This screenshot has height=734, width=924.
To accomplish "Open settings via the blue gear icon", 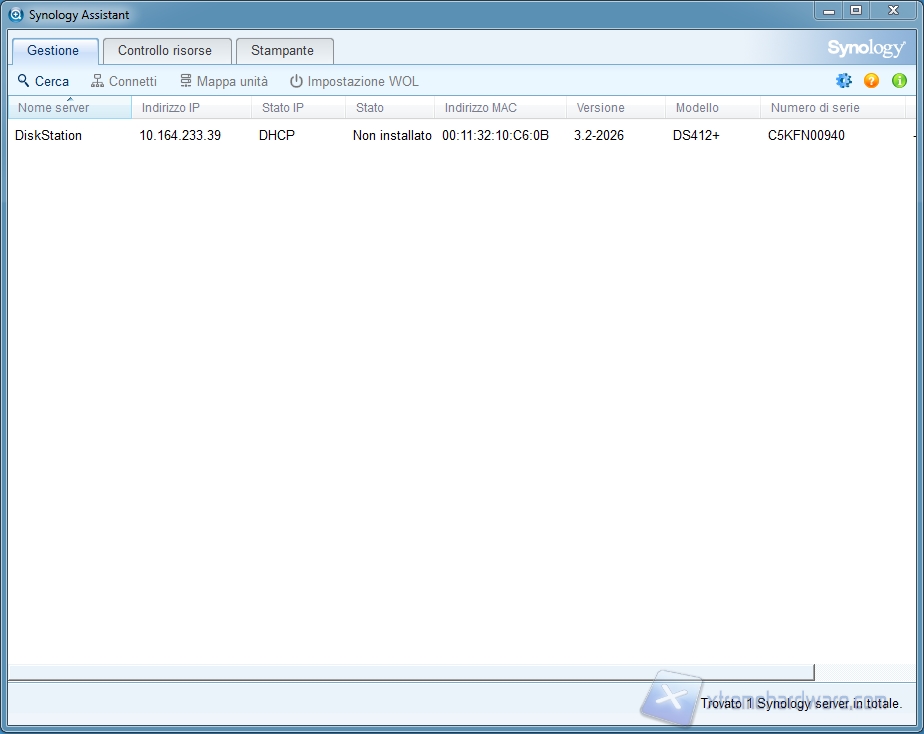I will point(844,81).
